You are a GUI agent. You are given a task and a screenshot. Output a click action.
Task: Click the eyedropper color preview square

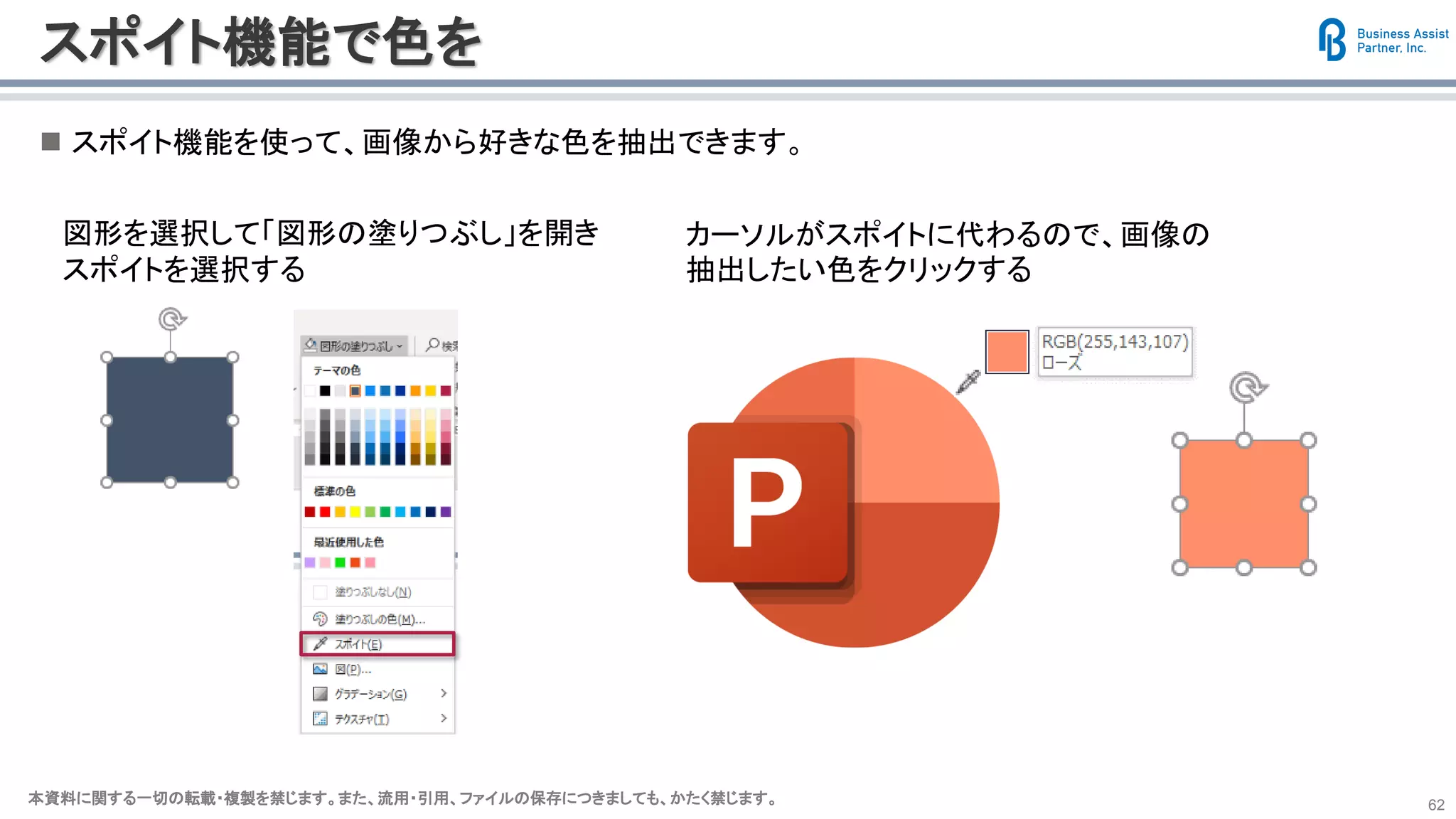[1007, 351]
